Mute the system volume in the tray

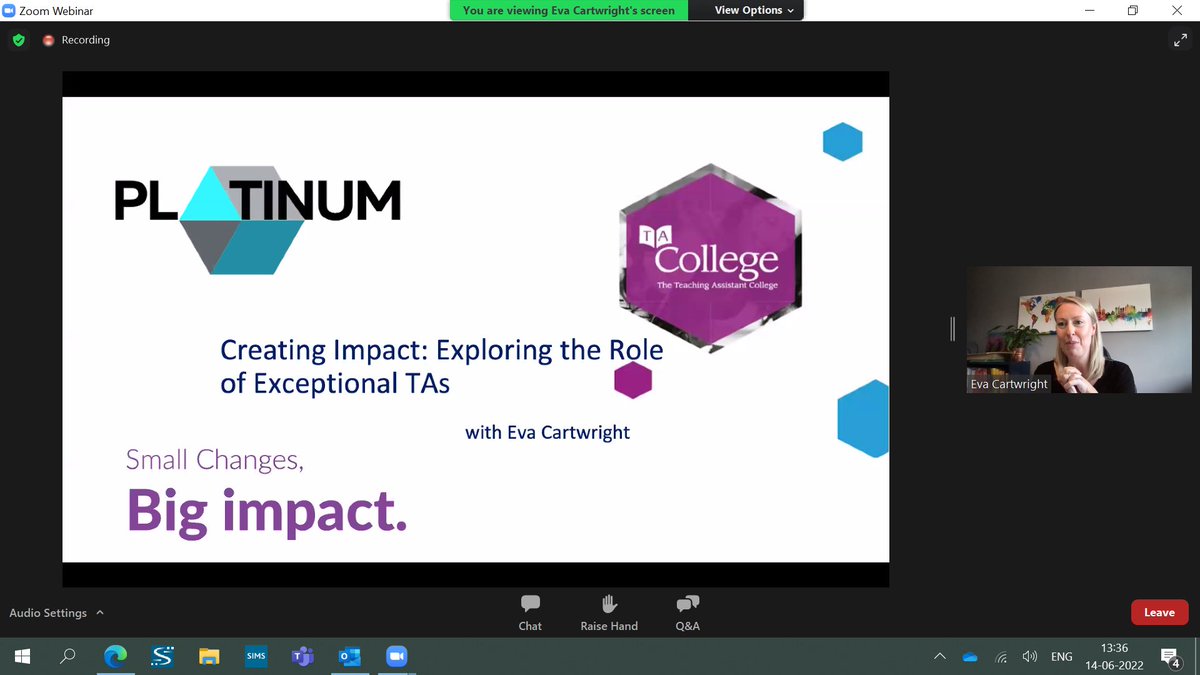1030,656
